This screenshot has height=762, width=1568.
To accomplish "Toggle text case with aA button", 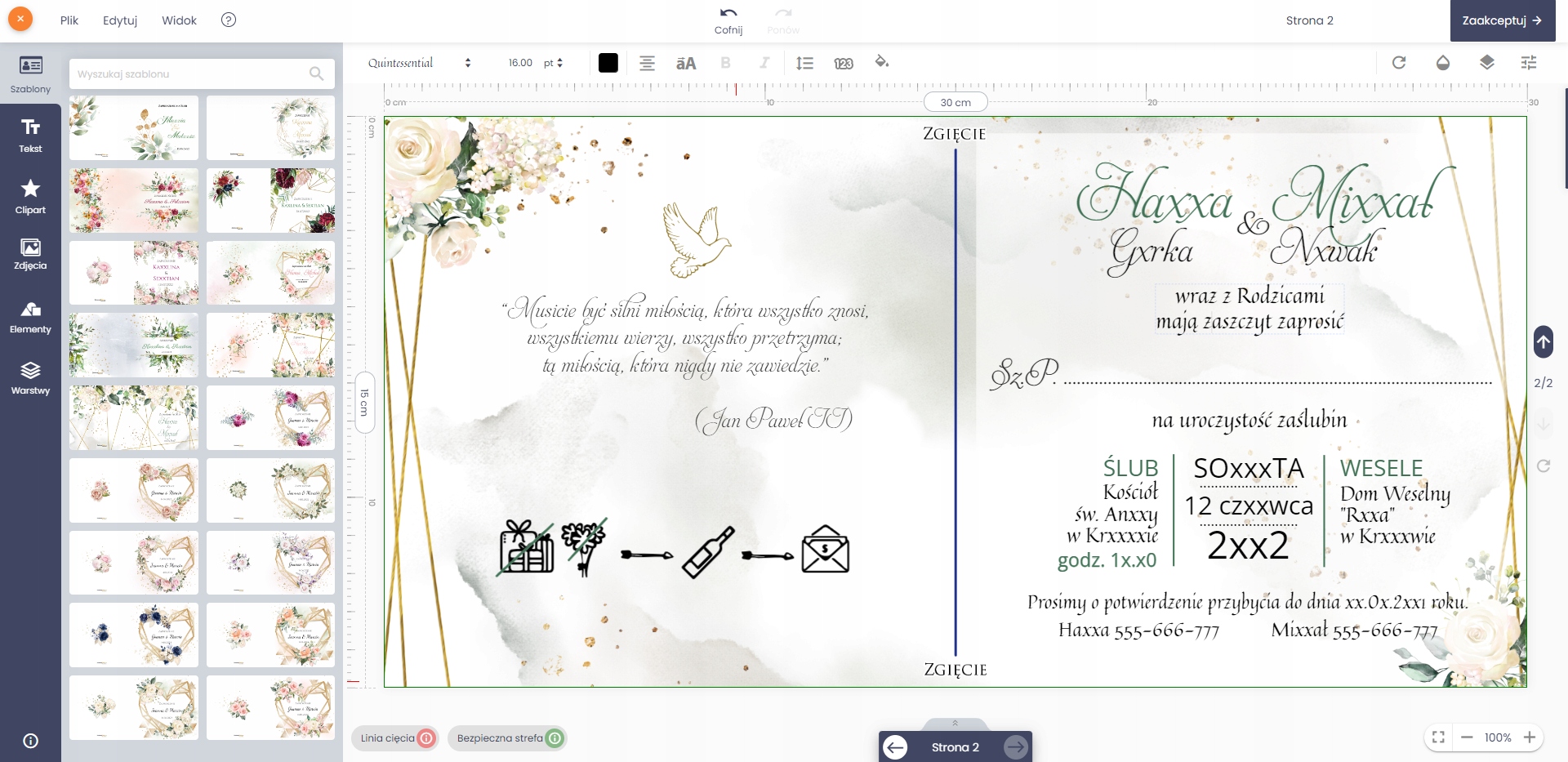I will tap(686, 63).
